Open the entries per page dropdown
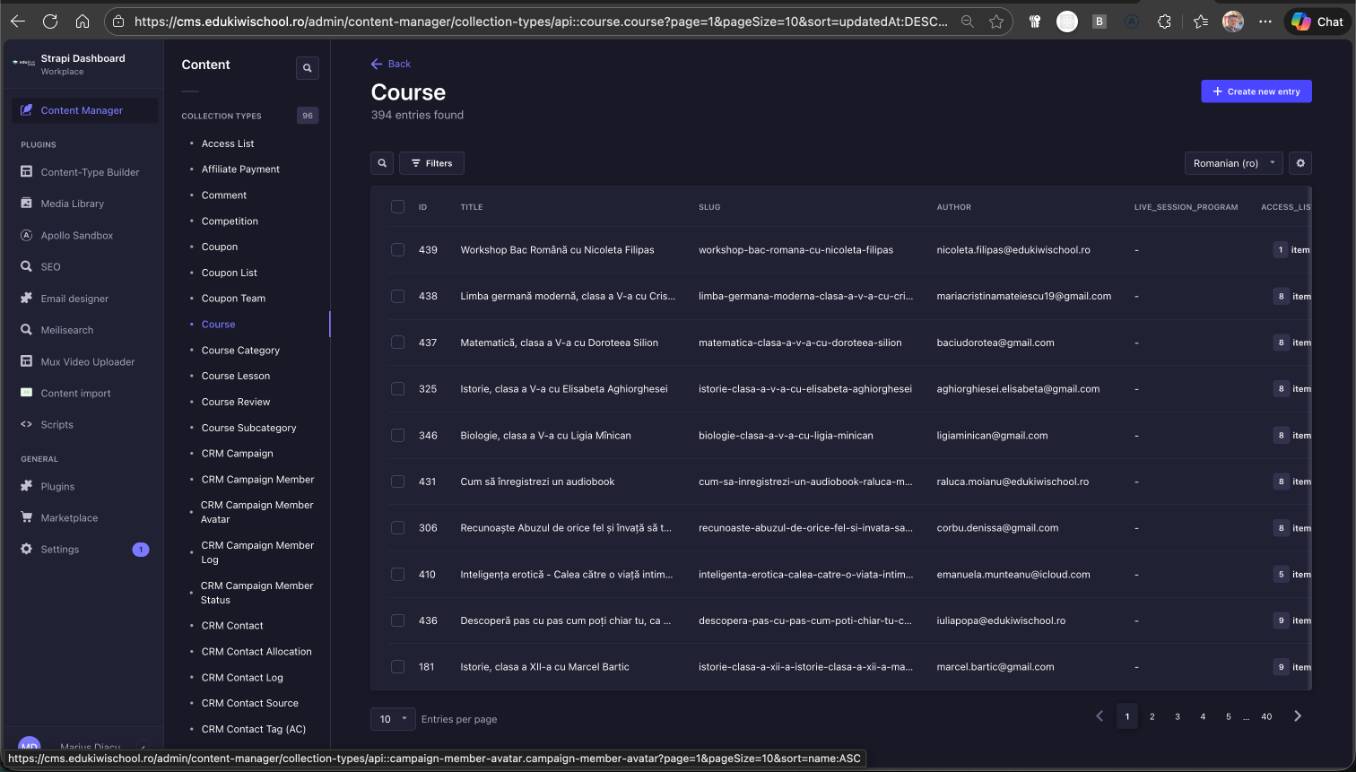 (393, 719)
